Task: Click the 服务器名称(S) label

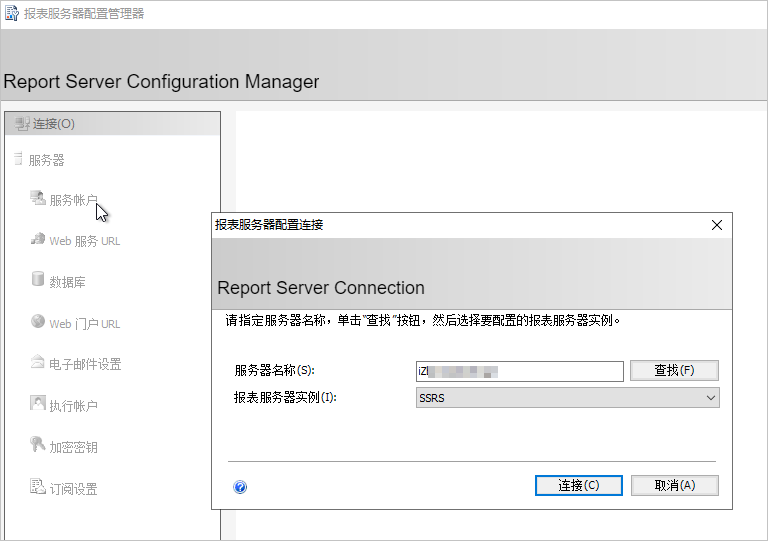Action: click(274, 370)
